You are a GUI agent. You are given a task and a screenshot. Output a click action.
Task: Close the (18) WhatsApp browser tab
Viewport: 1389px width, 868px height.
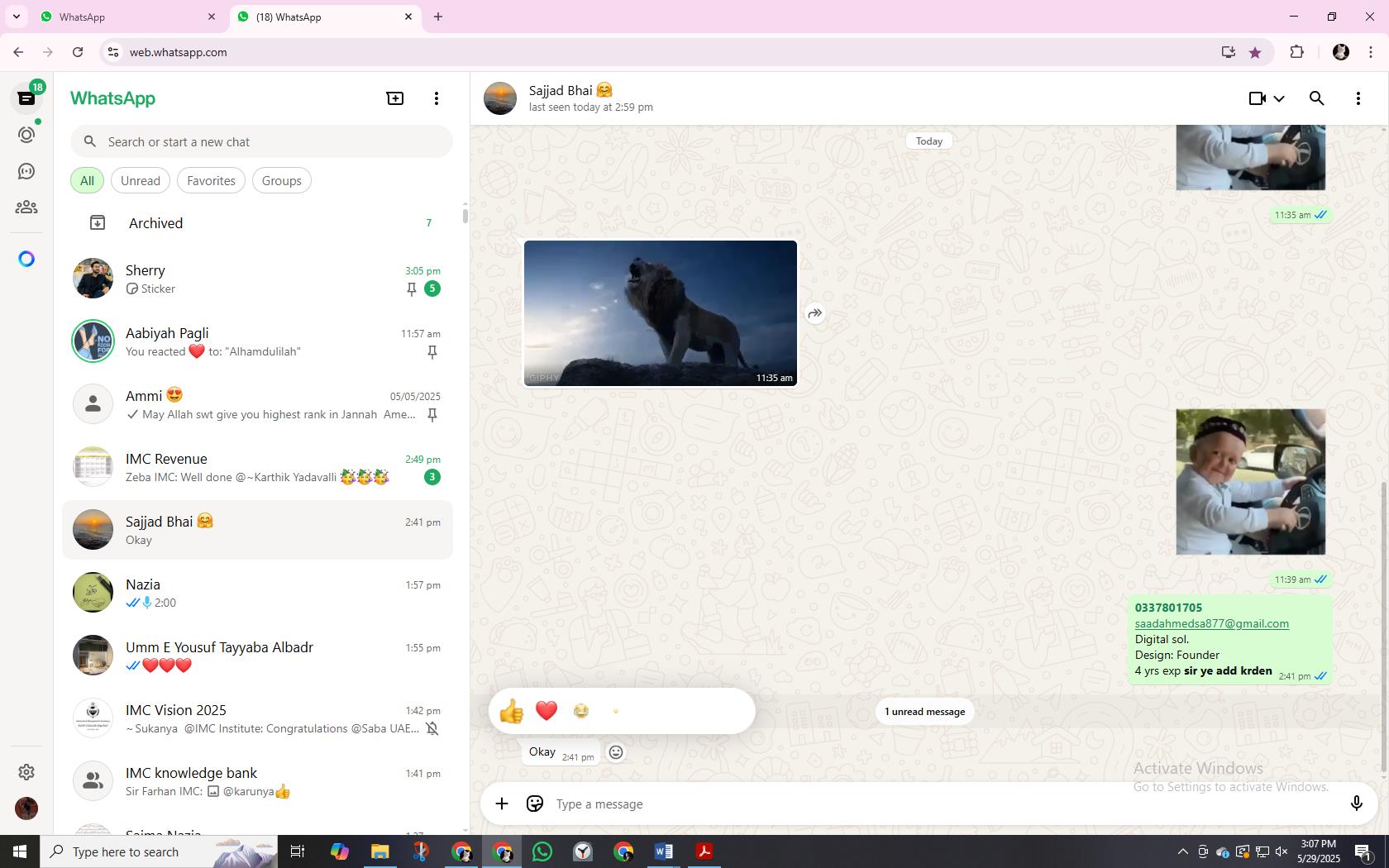coord(408,17)
